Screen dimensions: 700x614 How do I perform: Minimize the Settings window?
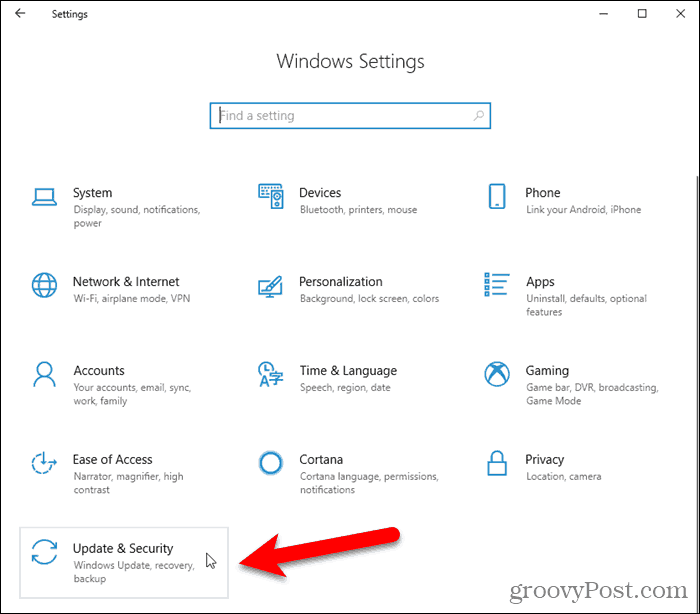click(604, 14)
